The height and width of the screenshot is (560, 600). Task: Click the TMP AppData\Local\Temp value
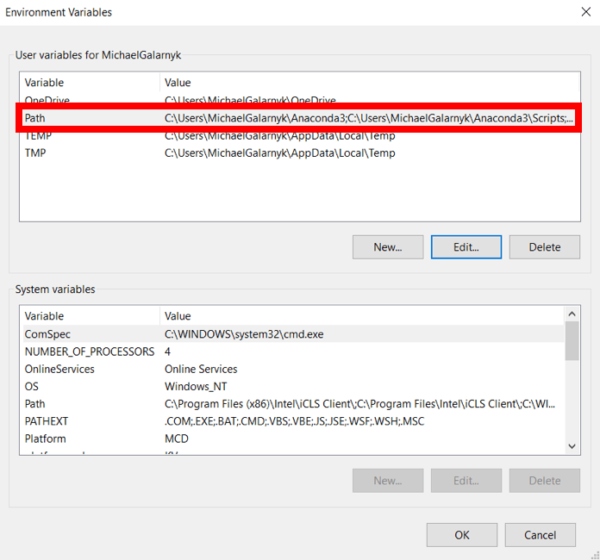[280, 153]
